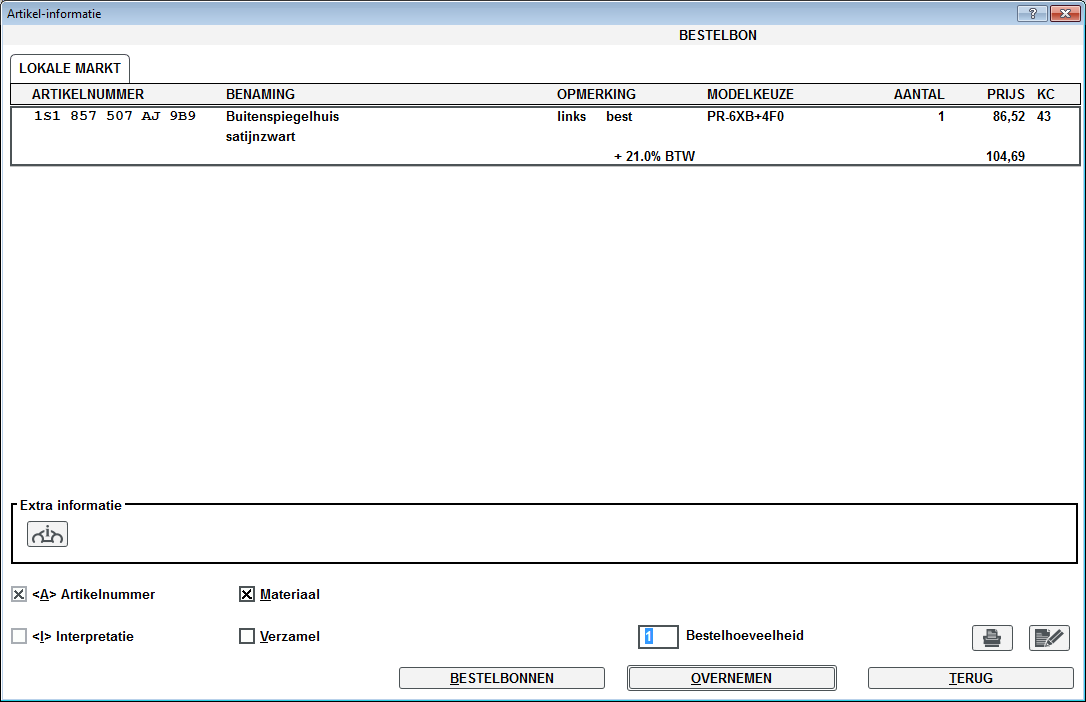Uncheck the Materiaal checkbox
This screenshot has width=1086, height=702.
247,595
